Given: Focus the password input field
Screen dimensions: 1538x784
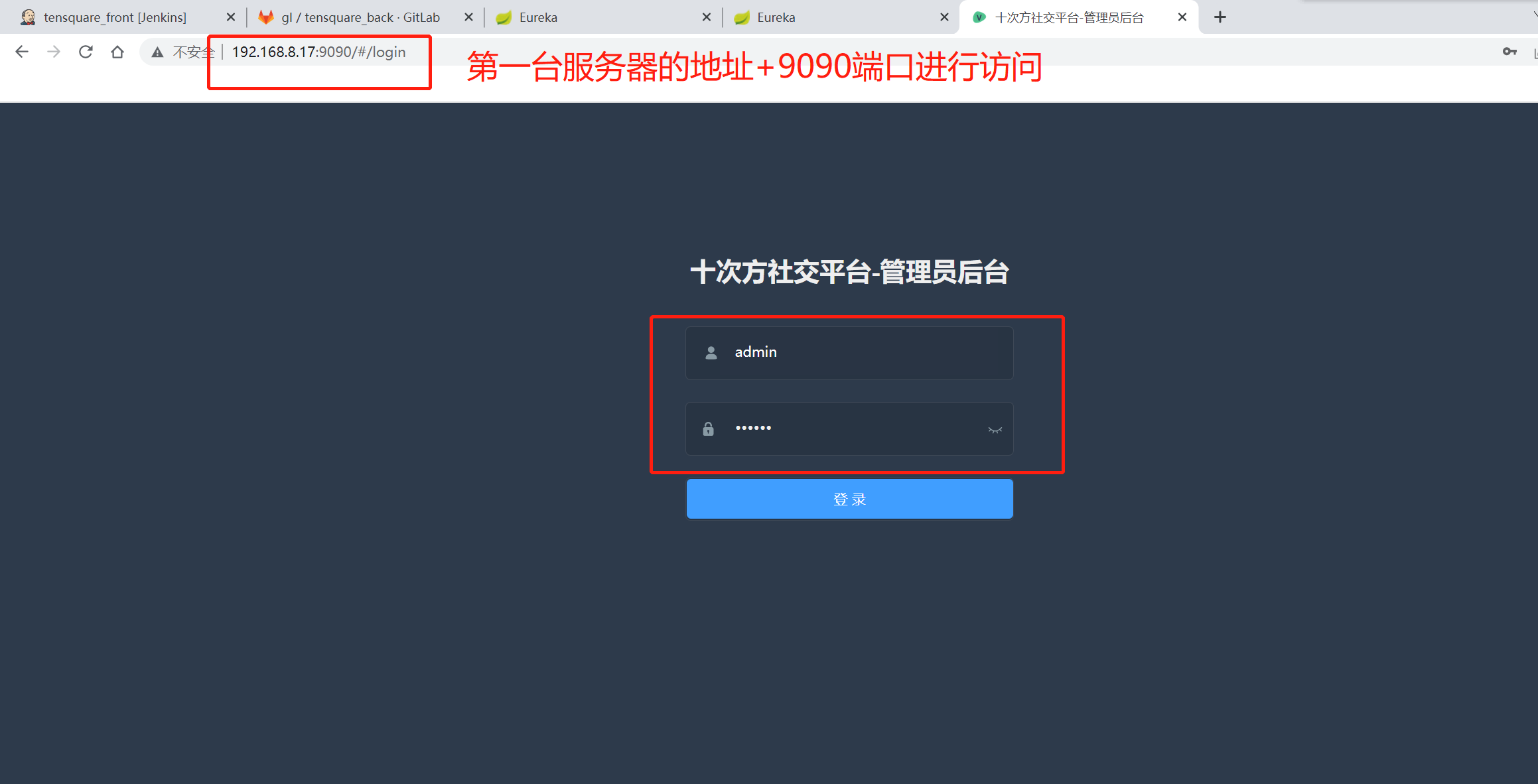Looking at the screenshot, I should pos(849,428).
